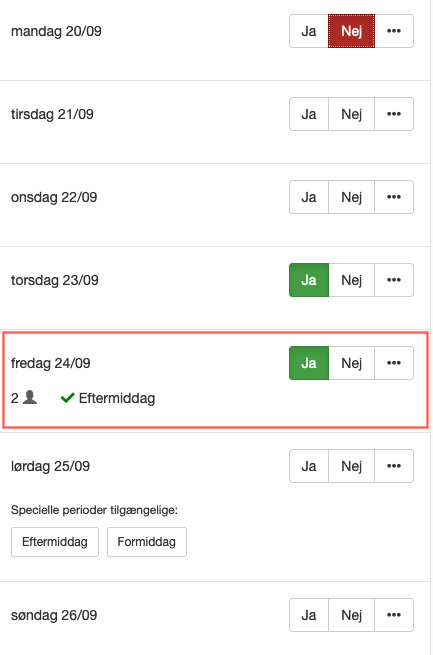Open more options for tirsdag 21/09
The height and width of the screenshot is (655, 433).
coord(394,114)
